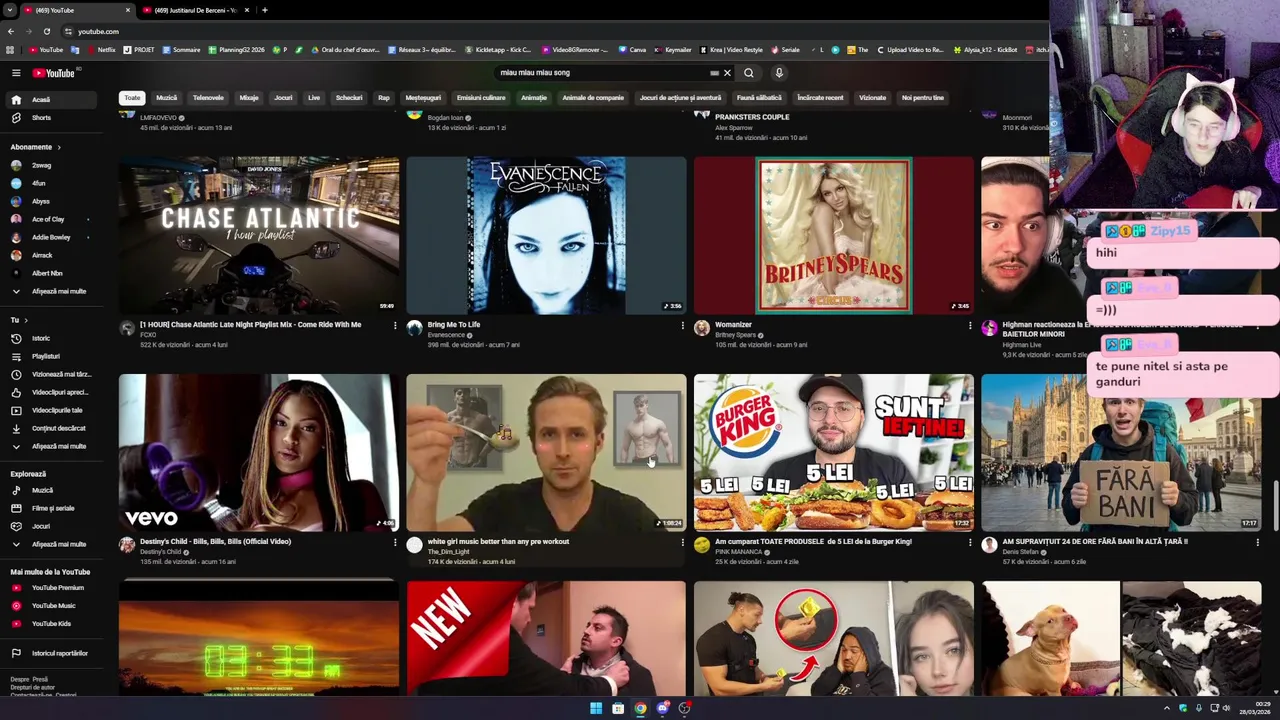Image resolution: width=1280 pixels, height=720 pixels.
Task: Click the Windows Start button in taskbar
Action: pos(596,708)
